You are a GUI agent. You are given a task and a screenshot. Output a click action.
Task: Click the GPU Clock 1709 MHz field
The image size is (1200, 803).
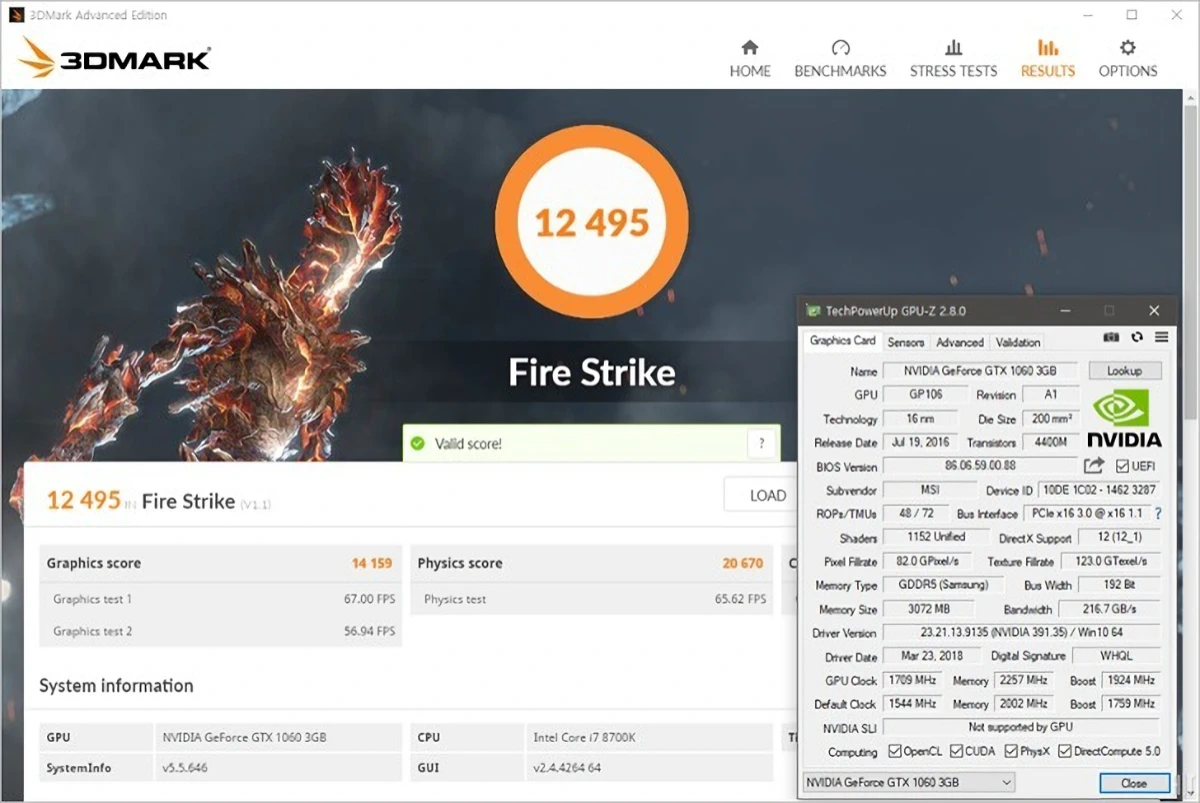tap(911, 680)
